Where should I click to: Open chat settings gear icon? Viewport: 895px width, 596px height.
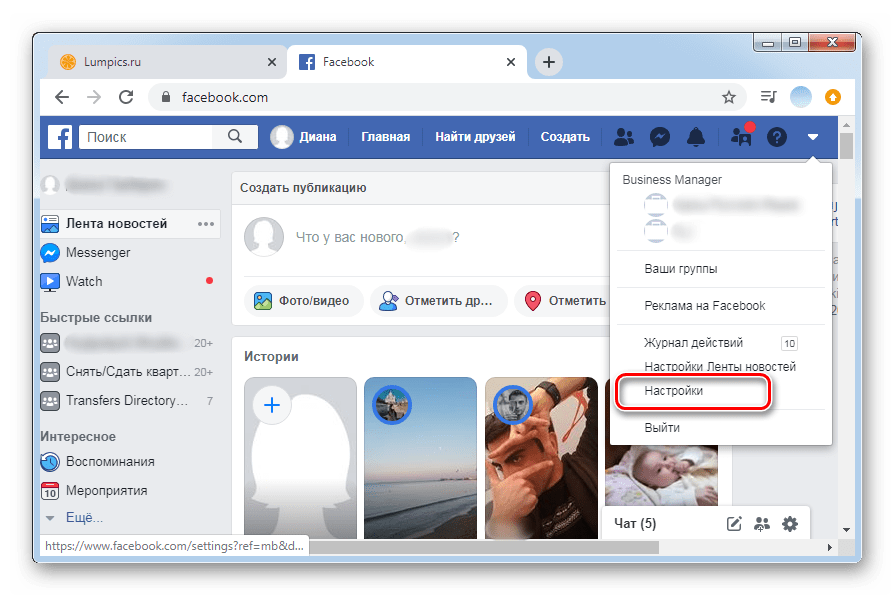point(790,523)
